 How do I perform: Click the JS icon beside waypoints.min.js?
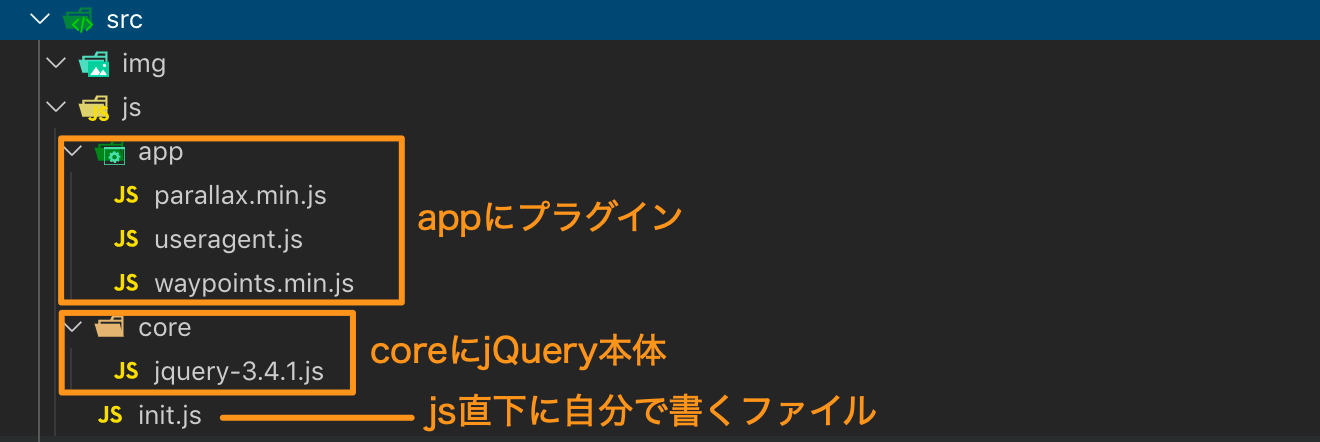[126, 283]
